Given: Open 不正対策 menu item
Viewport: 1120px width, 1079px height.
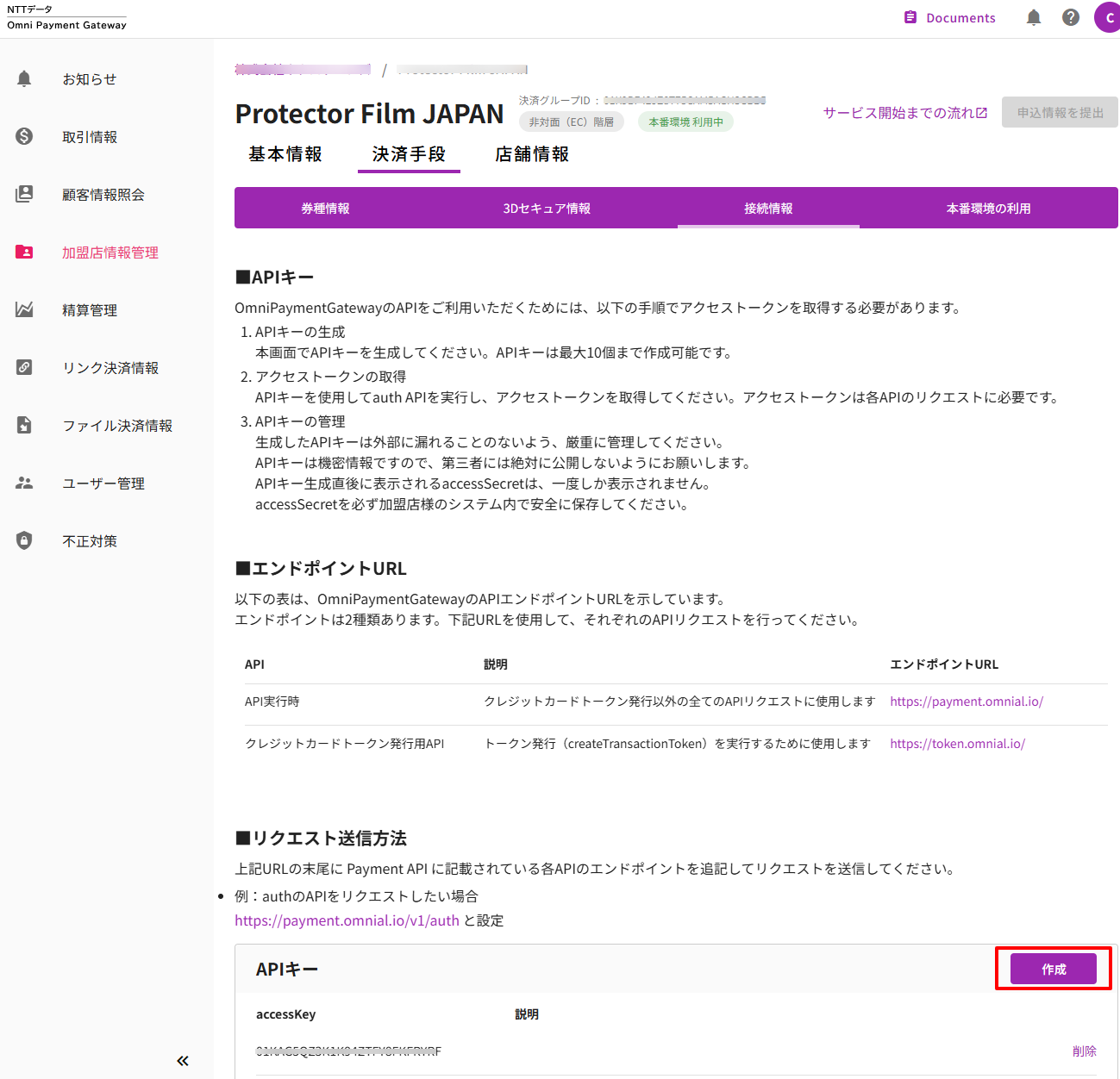Looking at the screenshot, I should pyautogui.click(x=90, y=541).
